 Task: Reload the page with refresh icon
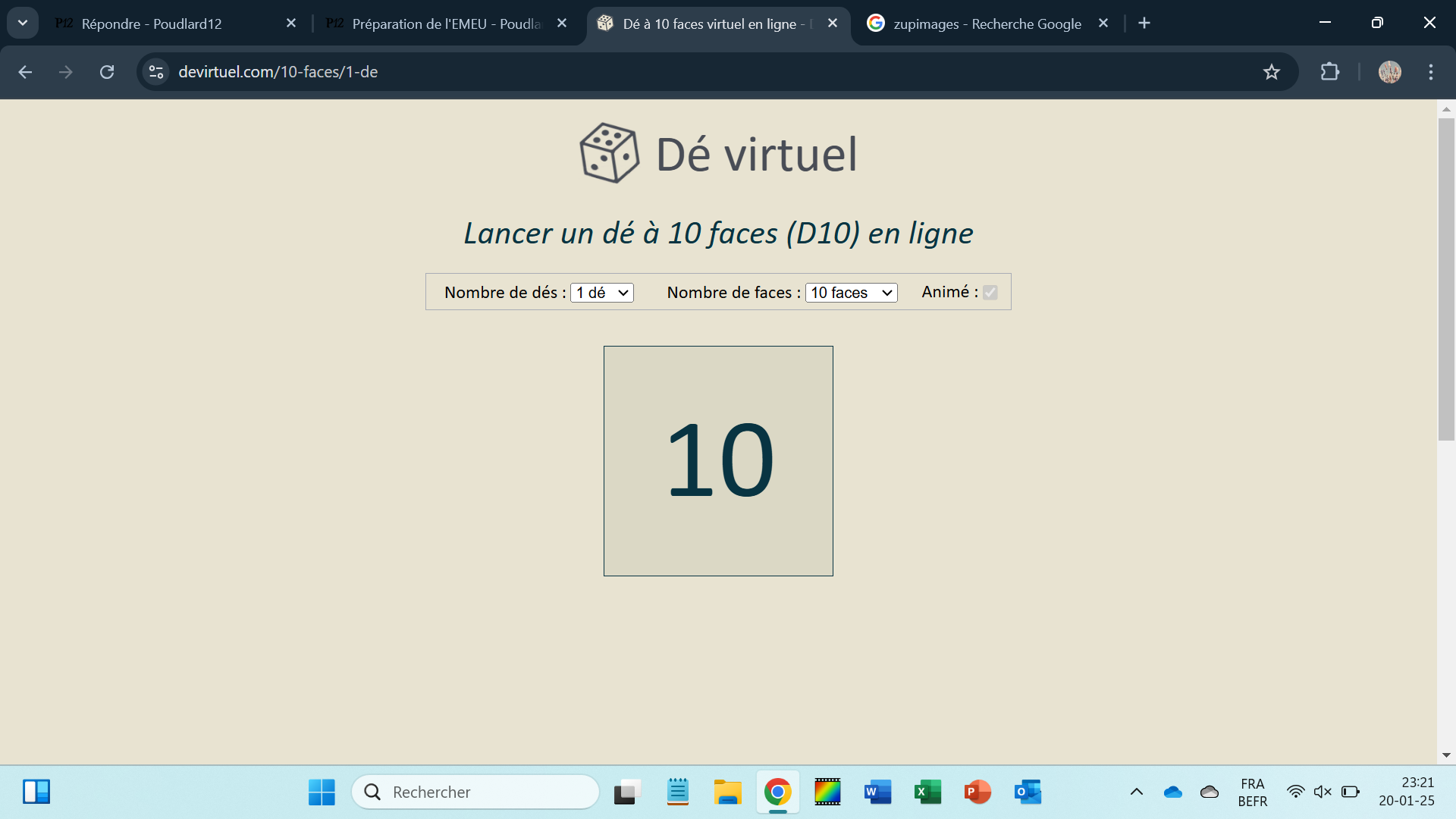[x=107, y=72]
